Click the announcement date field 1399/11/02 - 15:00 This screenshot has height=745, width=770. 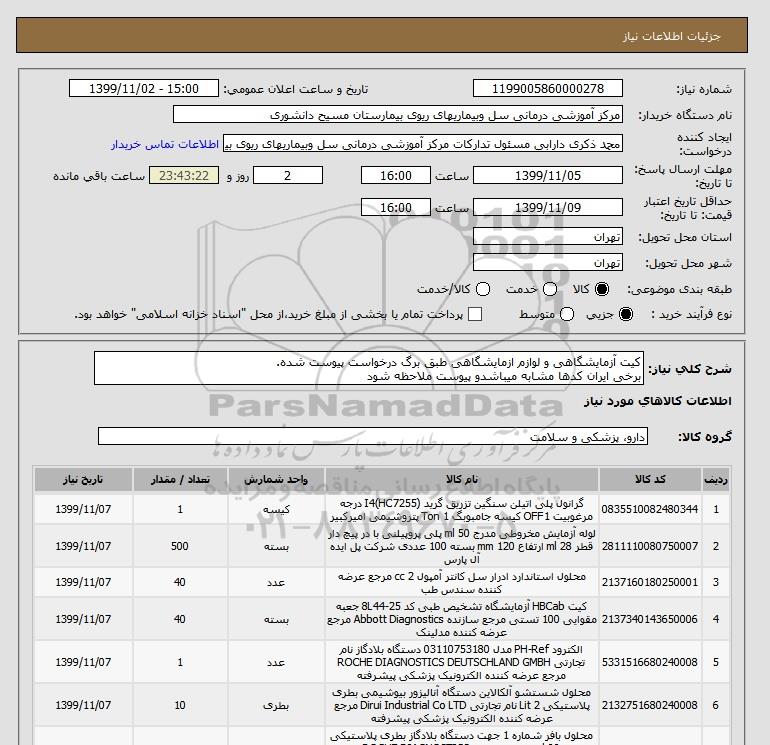pos(144,88)
